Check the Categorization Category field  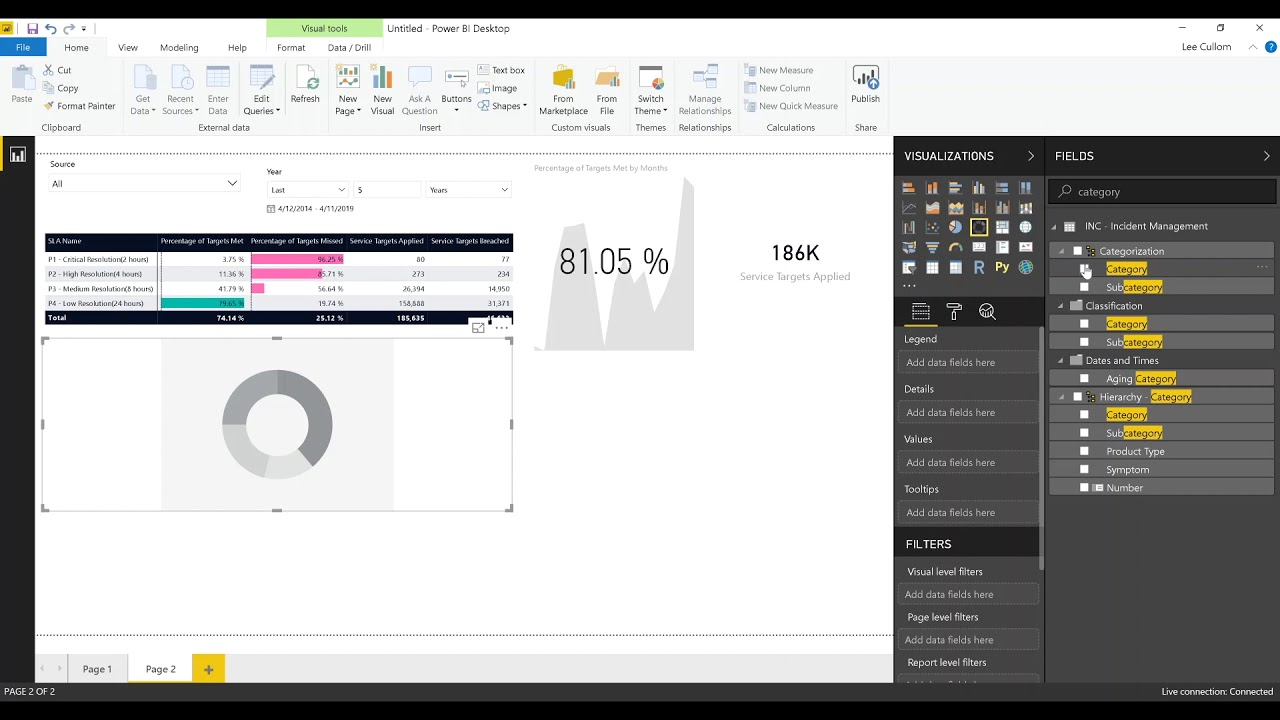click(x=1084, y=269)
